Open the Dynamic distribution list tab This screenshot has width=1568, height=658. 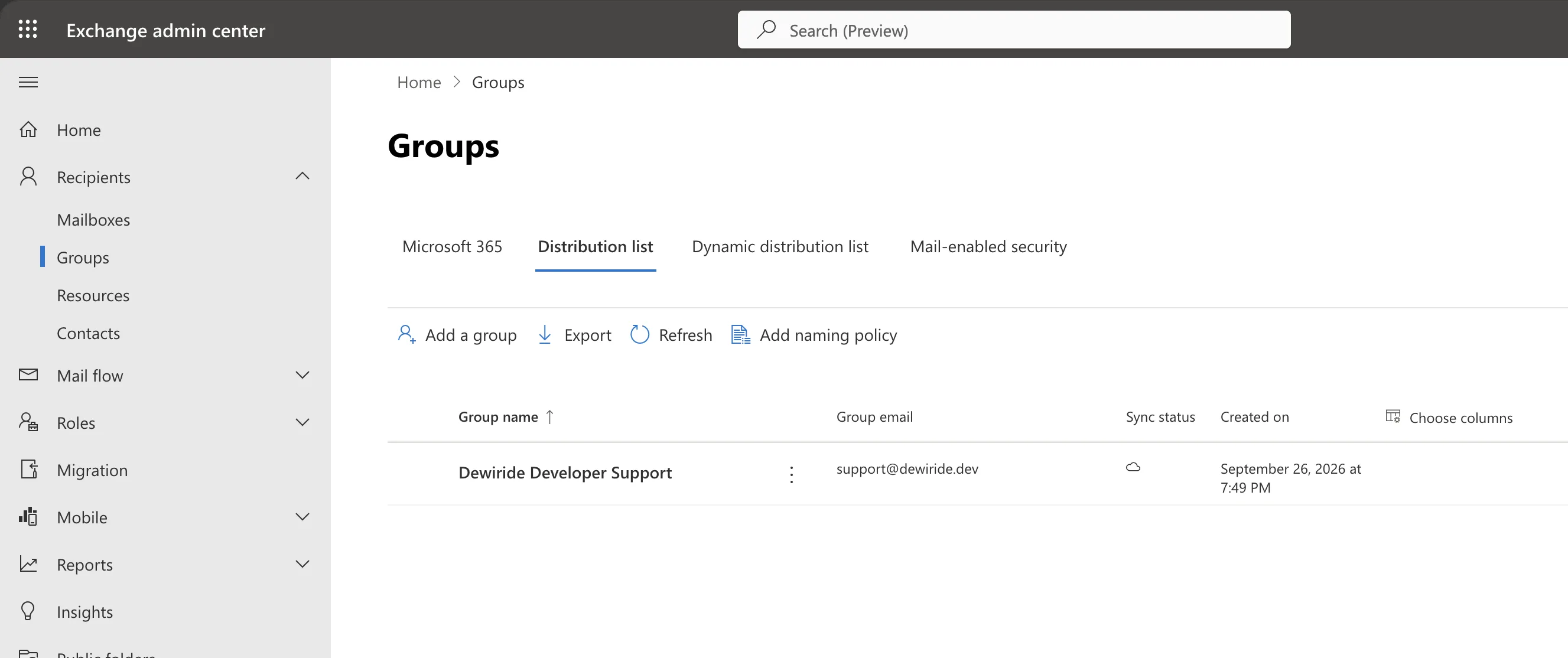click(x=780, y=246)
